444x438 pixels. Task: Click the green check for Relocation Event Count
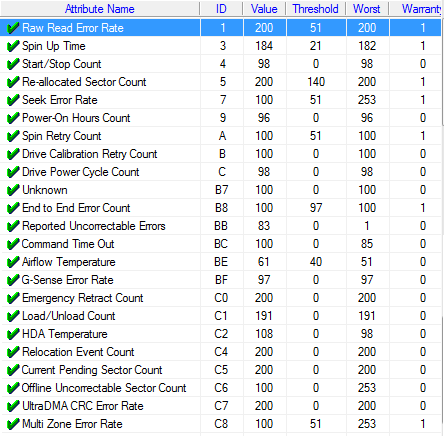(13, 352)
